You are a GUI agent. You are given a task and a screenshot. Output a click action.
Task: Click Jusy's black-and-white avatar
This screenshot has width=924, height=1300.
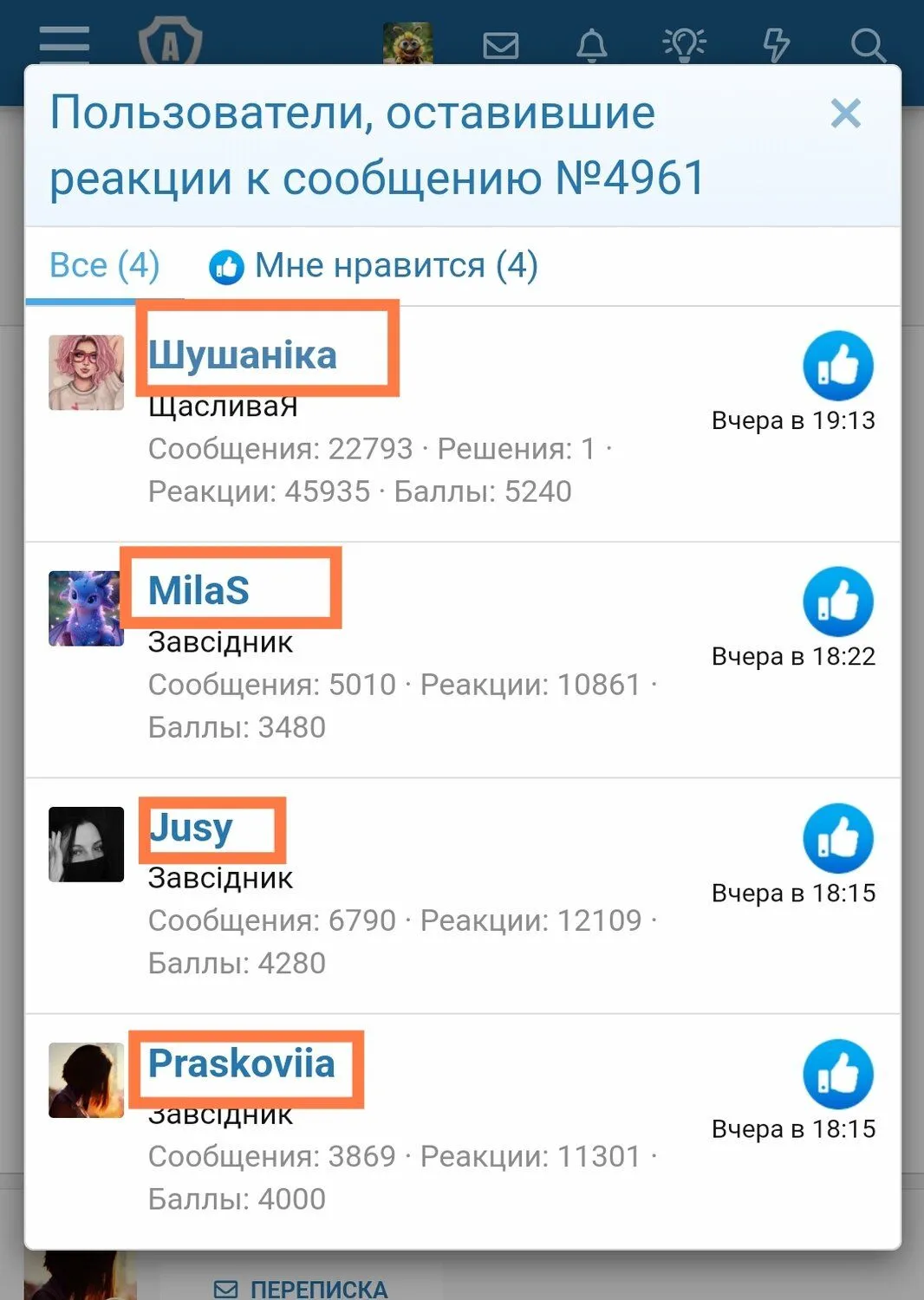point(86,844)
